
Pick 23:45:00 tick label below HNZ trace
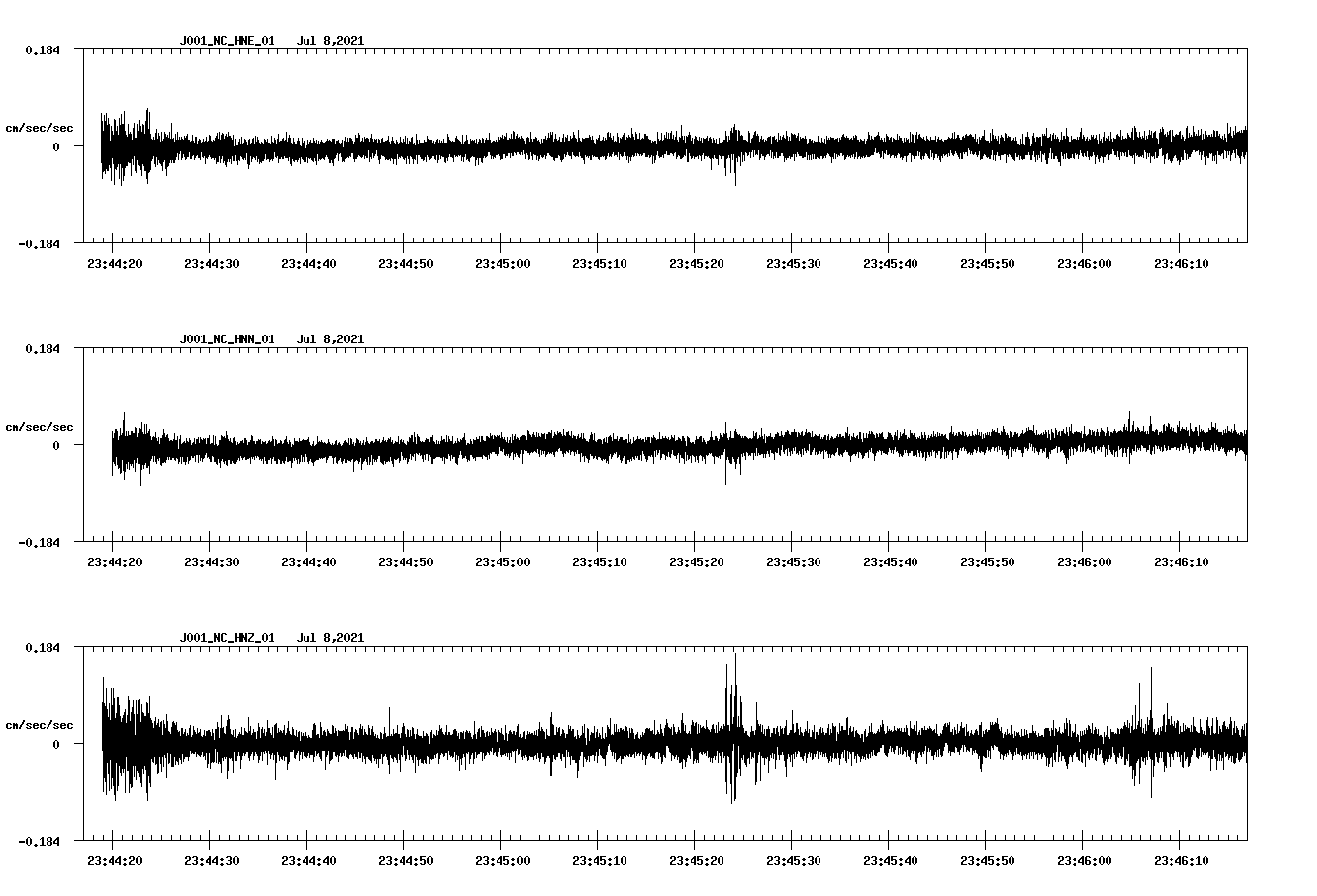pos(502,860)
